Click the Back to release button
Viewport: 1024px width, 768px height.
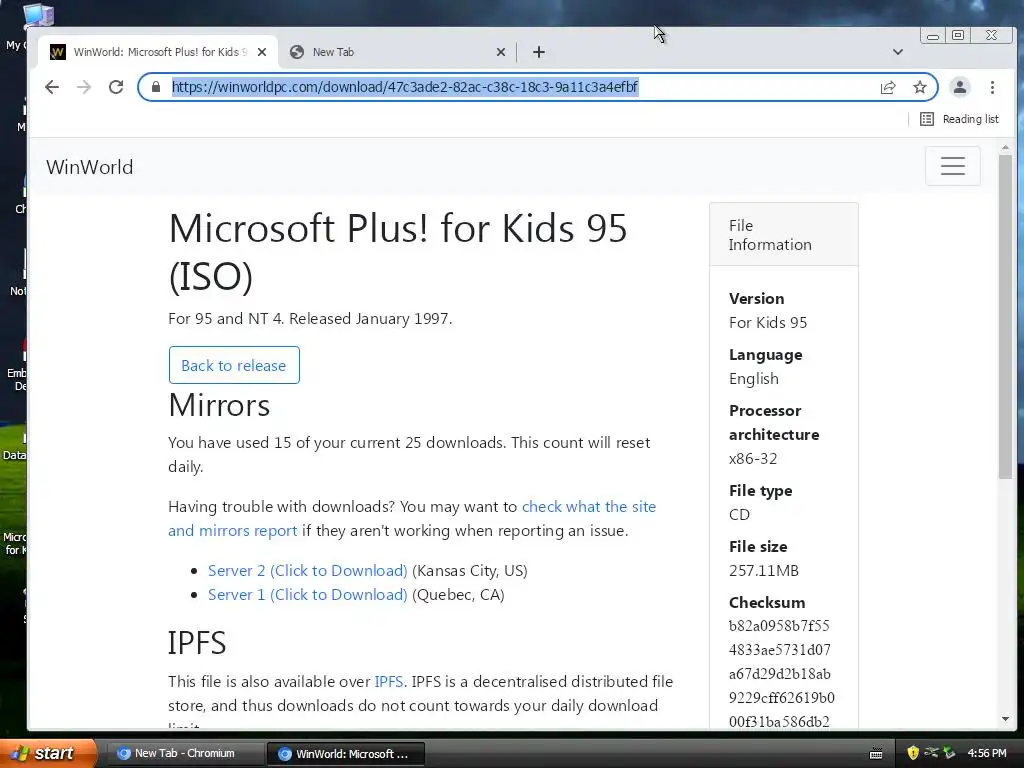pyautogui.click(x=234, y=365)
